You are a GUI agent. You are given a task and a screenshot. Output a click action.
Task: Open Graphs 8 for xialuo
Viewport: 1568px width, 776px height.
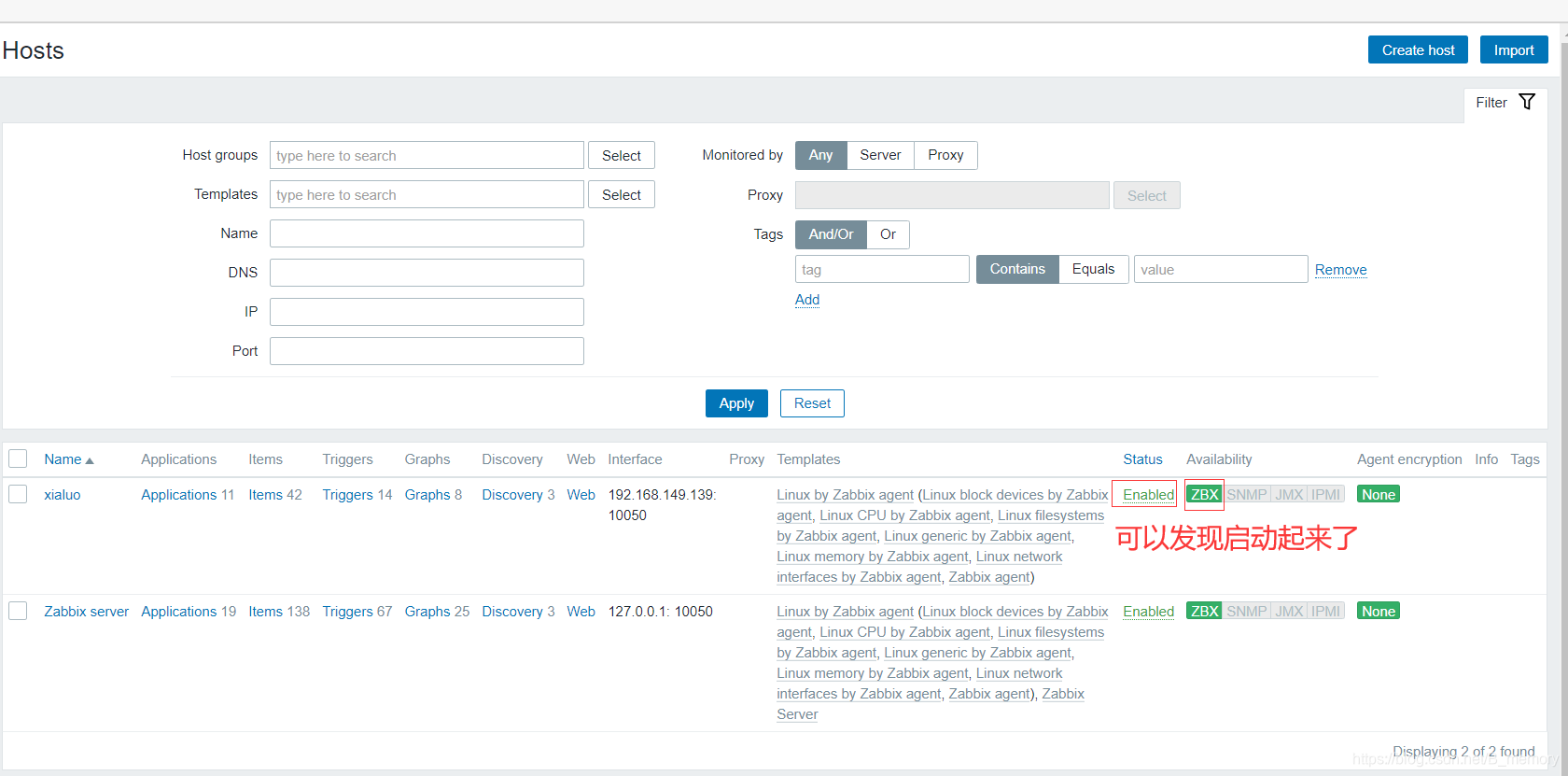tap(427, 495)
